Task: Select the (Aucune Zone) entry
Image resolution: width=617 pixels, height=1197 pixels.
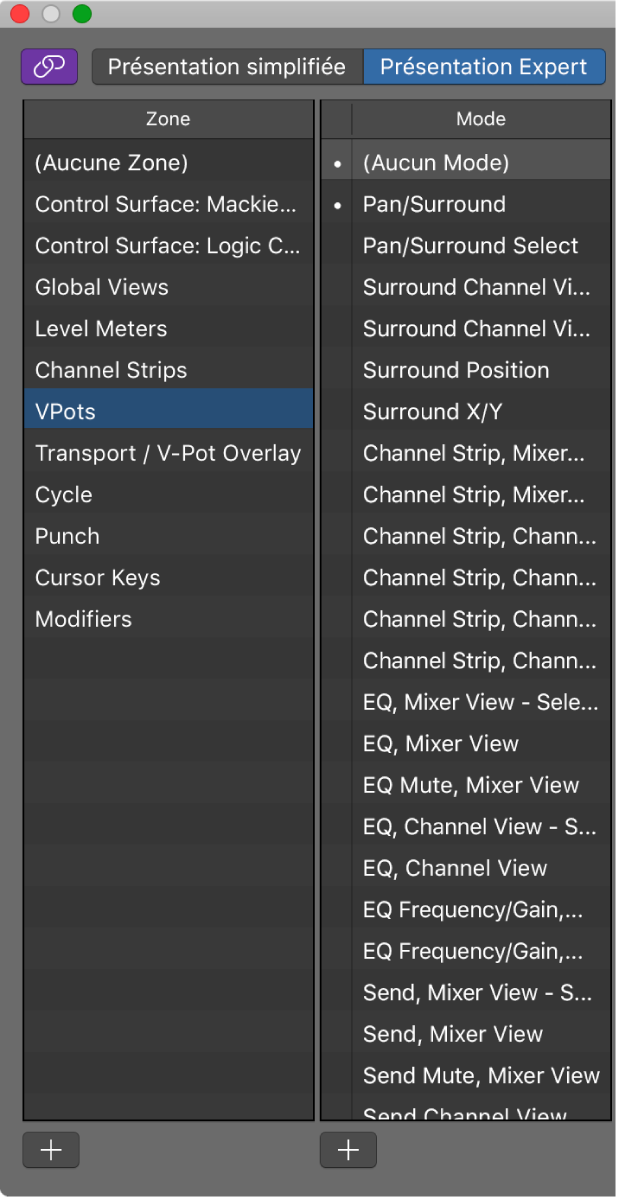Action: tap(111, 163)
